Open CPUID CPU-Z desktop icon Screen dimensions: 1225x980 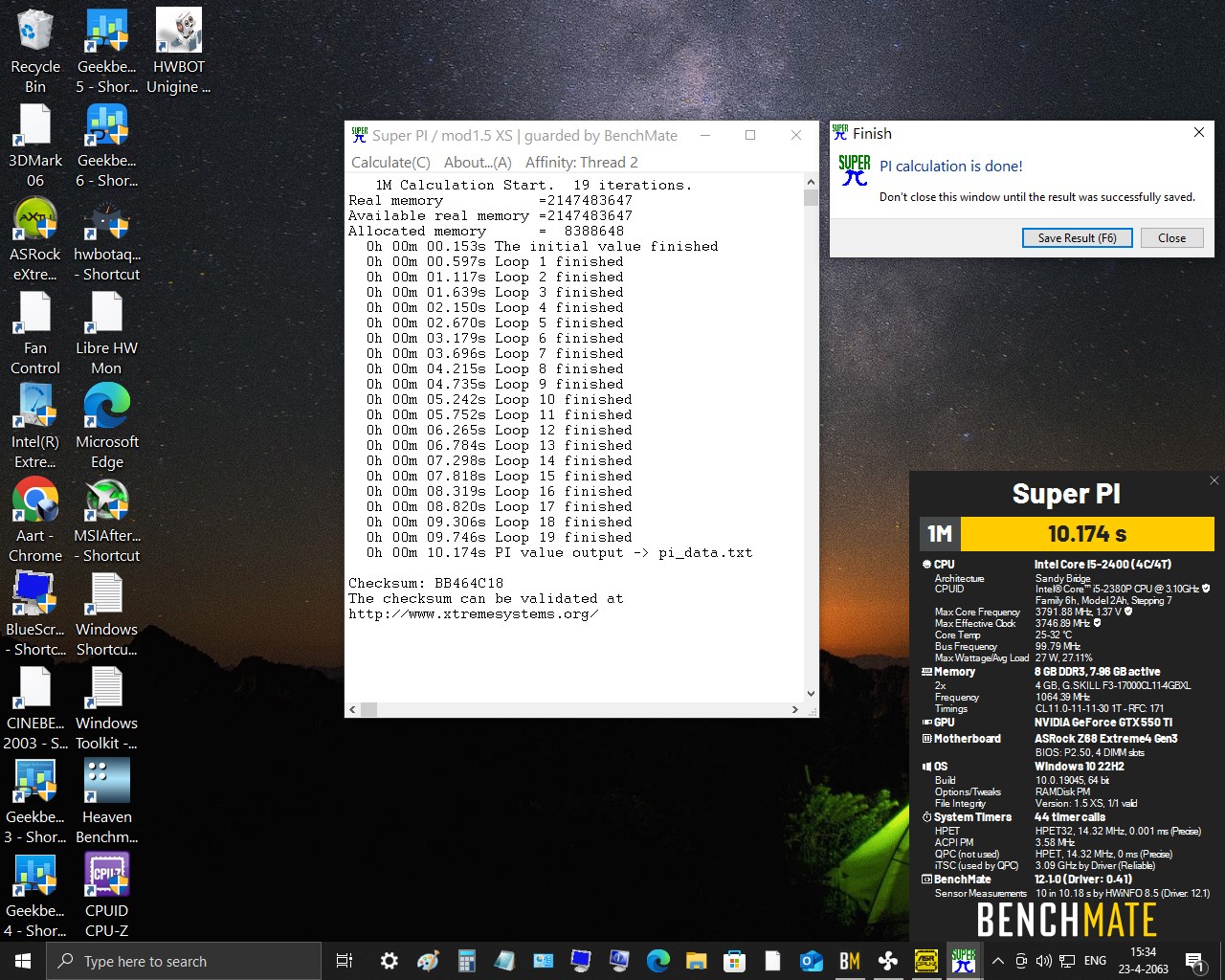tap(106, 897)
